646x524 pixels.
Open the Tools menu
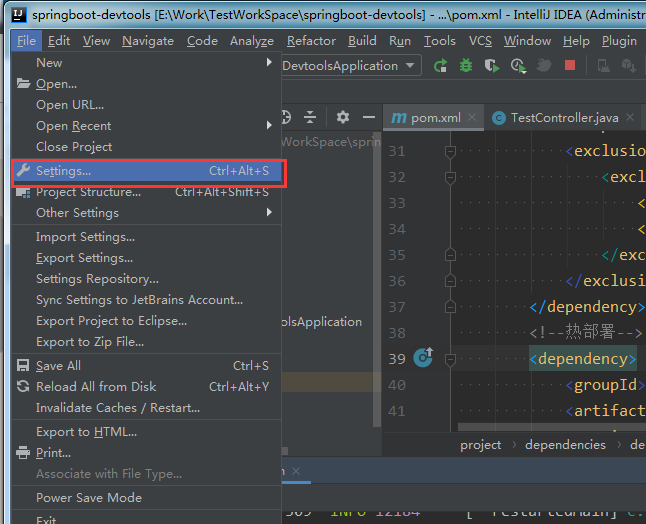(440, 41)
